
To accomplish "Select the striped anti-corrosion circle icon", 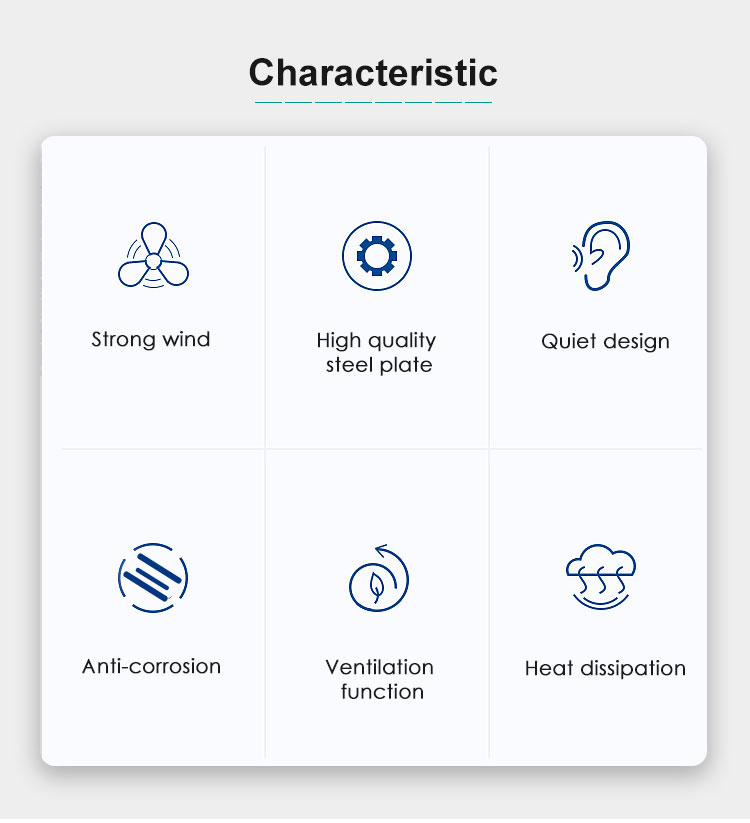I will coord(153,578).
